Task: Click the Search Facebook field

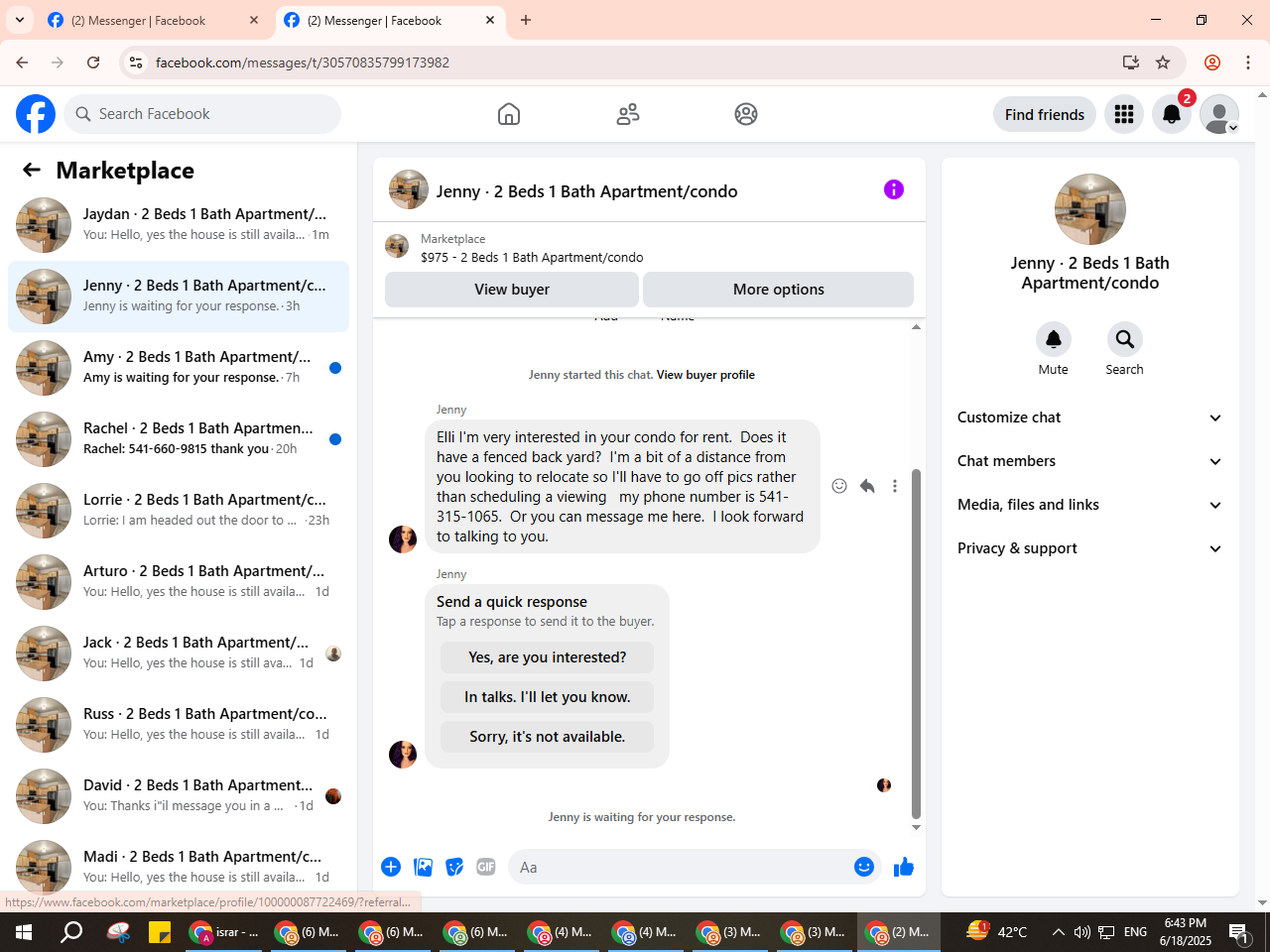Action: pyautogui.click(x=202, y=114)
